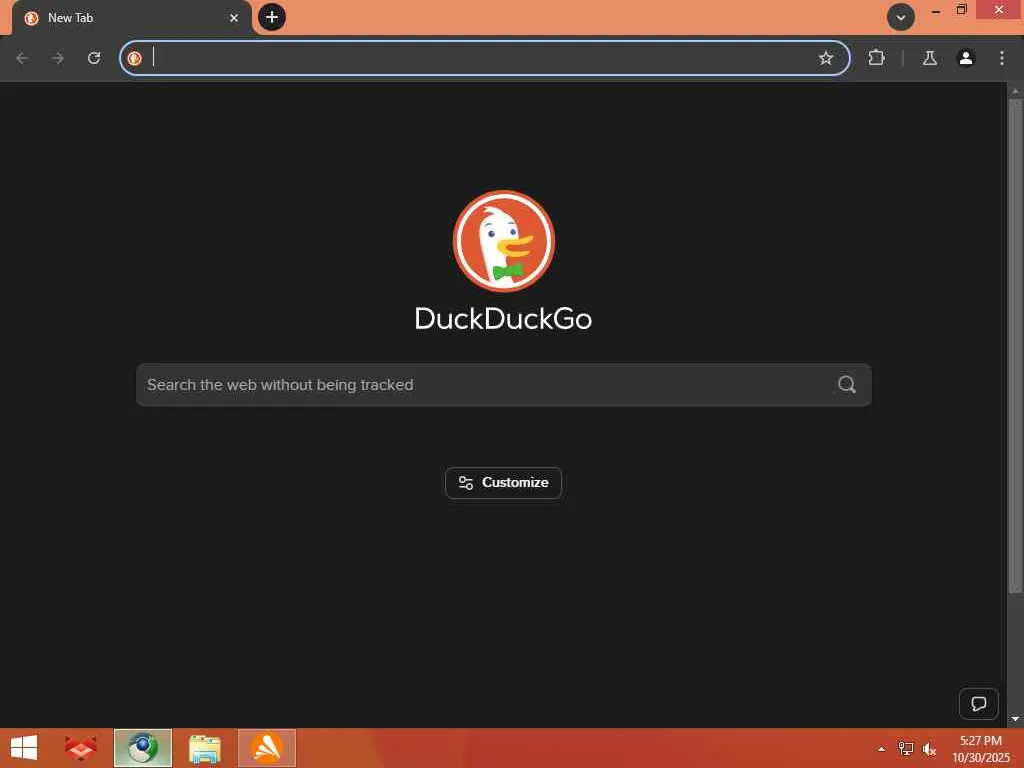Image resolution: width=1024 pixels, height=768 pixels.
Task: Open the profile avatar menu
Action: (x=965, y=58)
